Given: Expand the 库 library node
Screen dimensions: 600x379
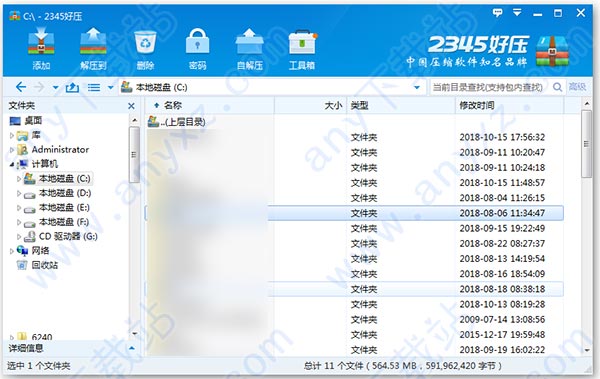Looking at the screenshot, I should (12, 136).
